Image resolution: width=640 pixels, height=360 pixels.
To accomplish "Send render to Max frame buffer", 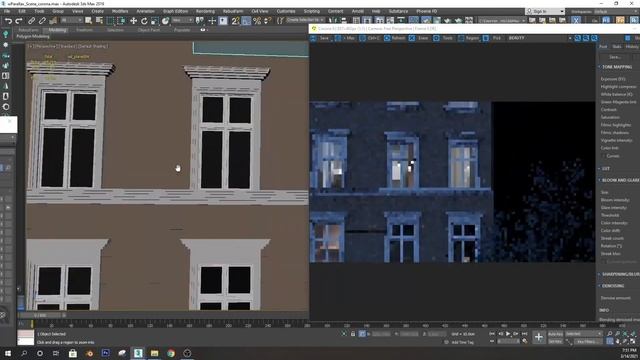I will tap(345, 38).
